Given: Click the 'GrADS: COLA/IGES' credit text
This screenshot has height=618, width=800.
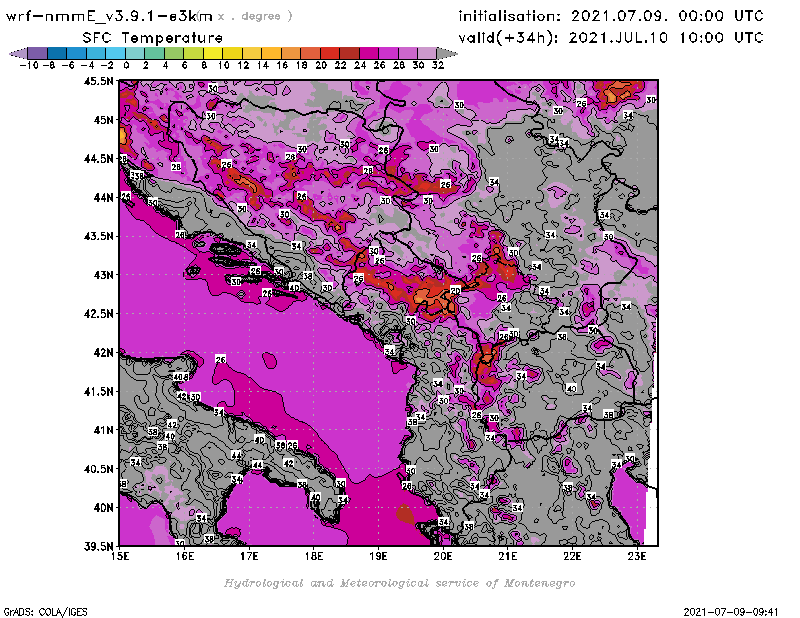Looking at the screenshot, I should (45, 612).
